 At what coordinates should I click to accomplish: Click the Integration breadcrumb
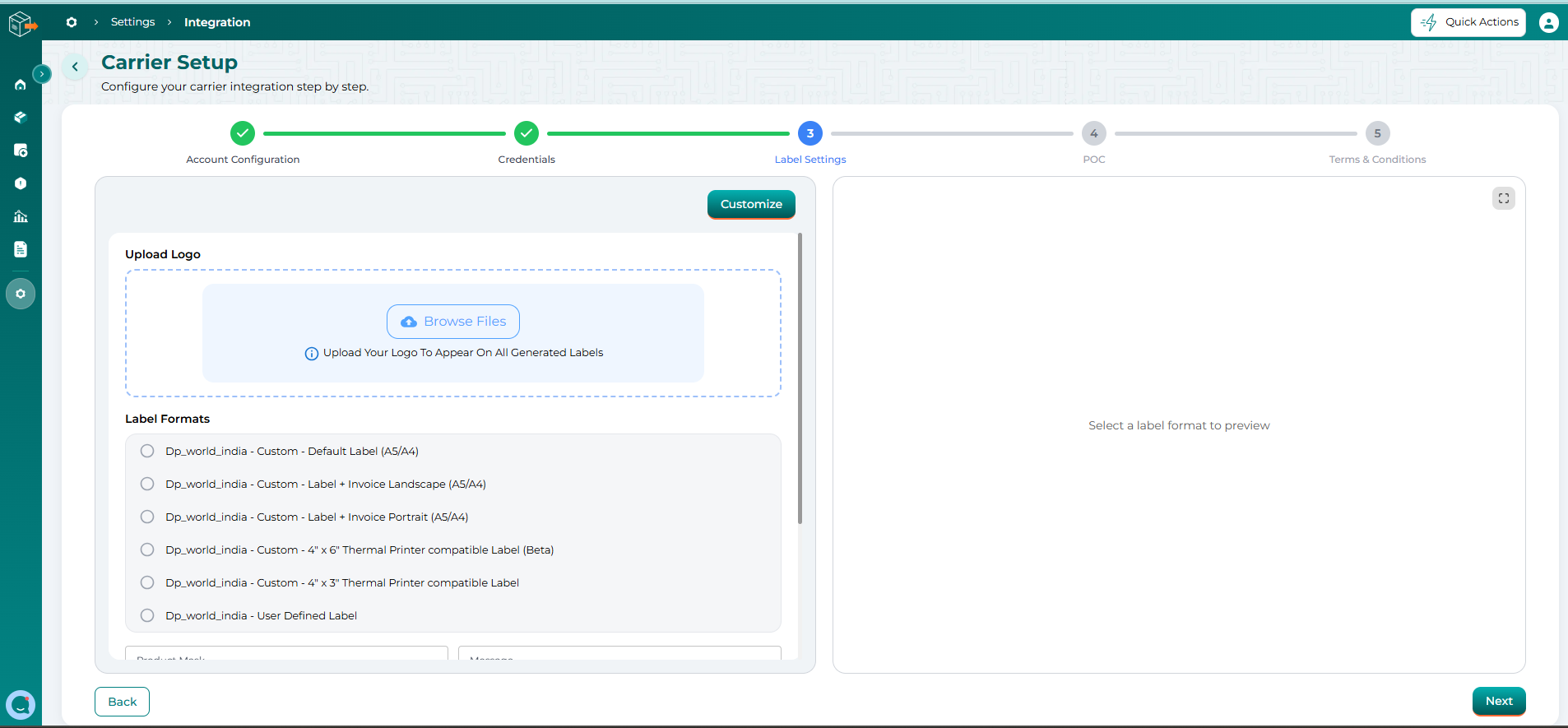pyautogui.click(x=217, y=22)
